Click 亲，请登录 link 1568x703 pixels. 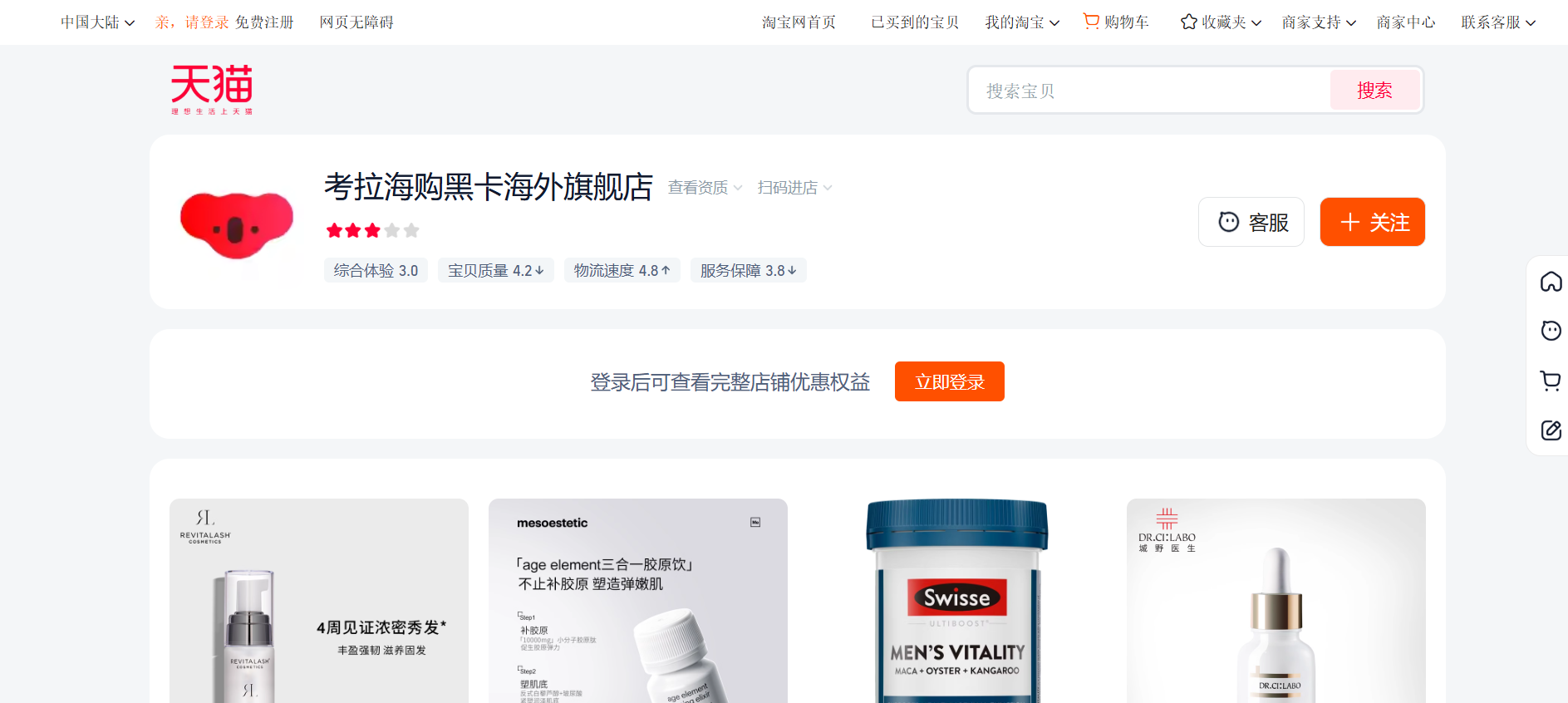pos(192,22)
